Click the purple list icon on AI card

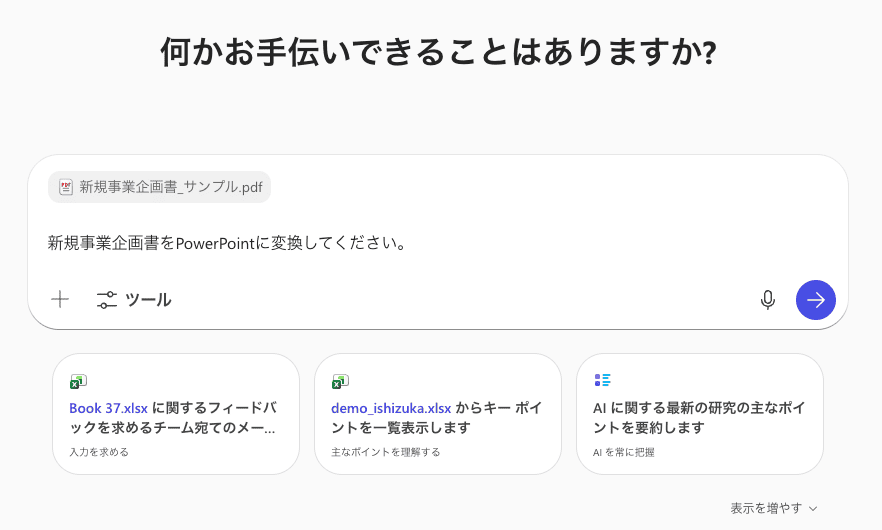click(x=602, y=380)
